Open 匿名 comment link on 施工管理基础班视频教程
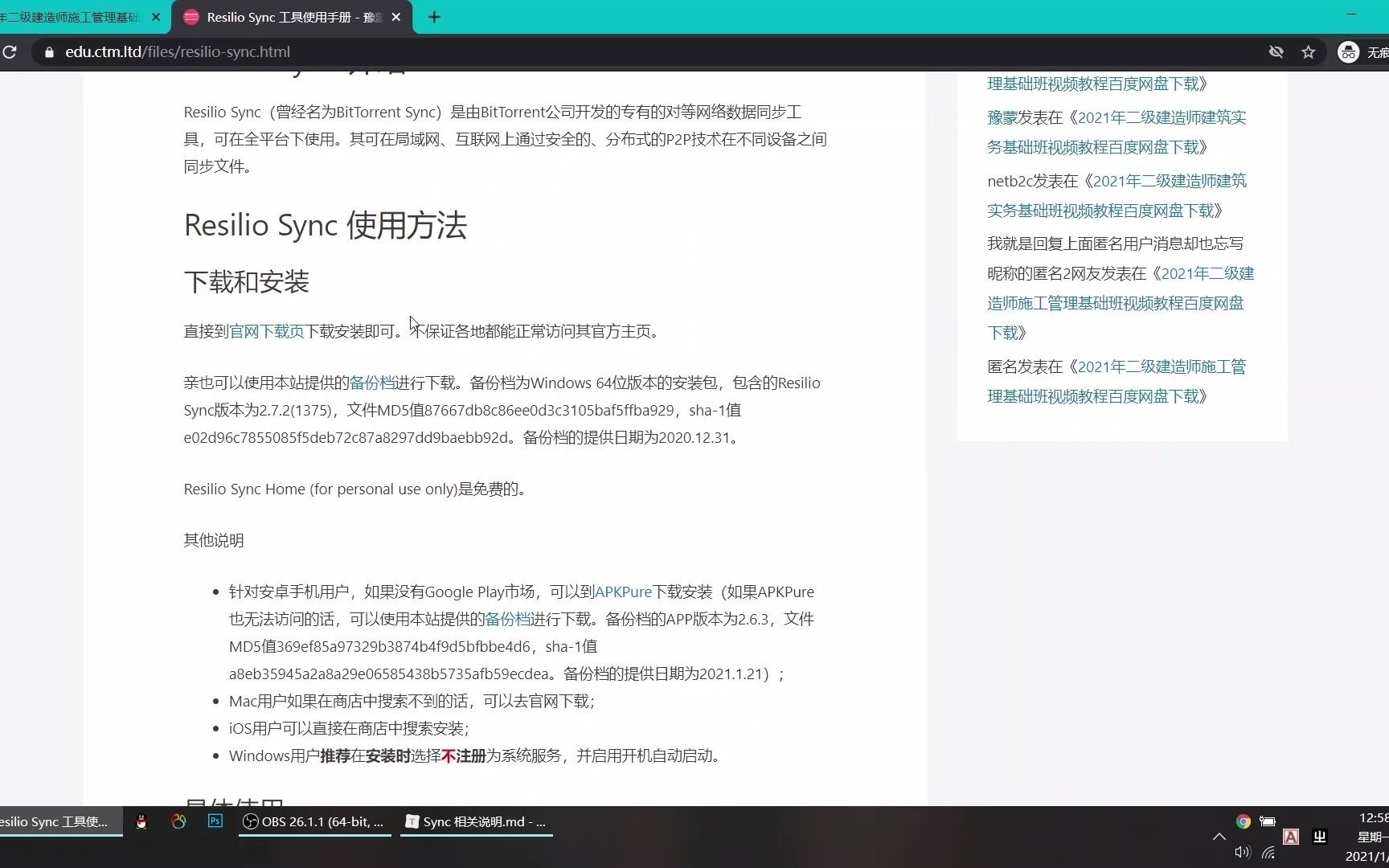1389x868 pixels. pyautogui.click(x=1117, y=381)
